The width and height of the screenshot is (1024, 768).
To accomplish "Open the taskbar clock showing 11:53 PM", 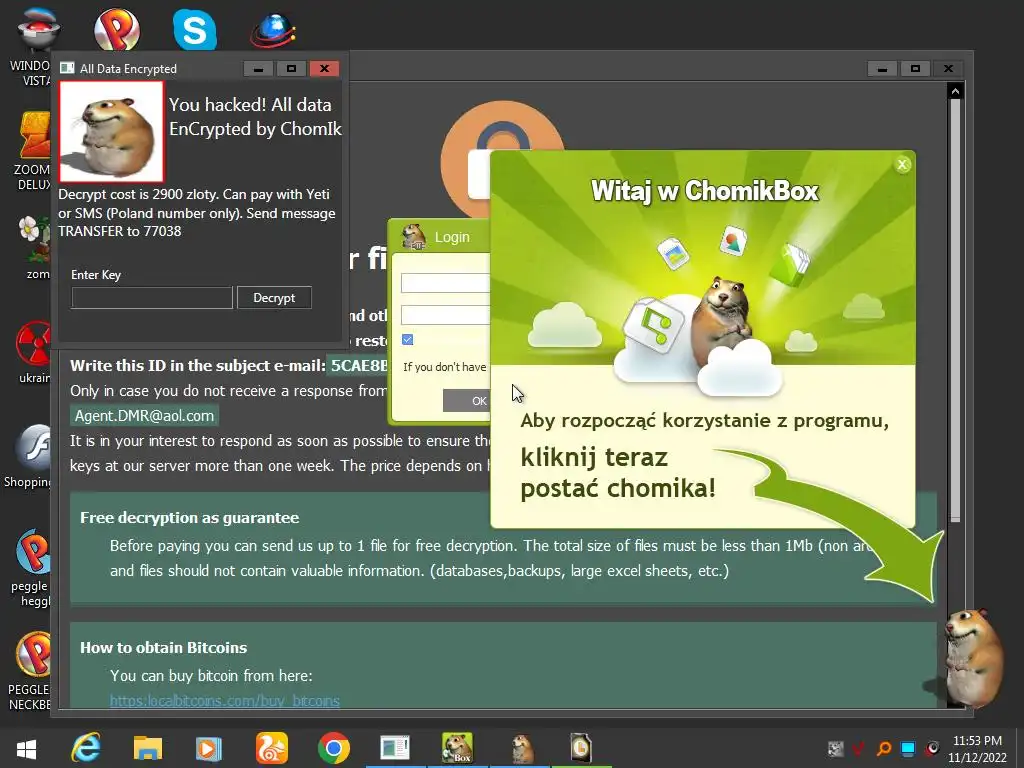I will (977, 749).
